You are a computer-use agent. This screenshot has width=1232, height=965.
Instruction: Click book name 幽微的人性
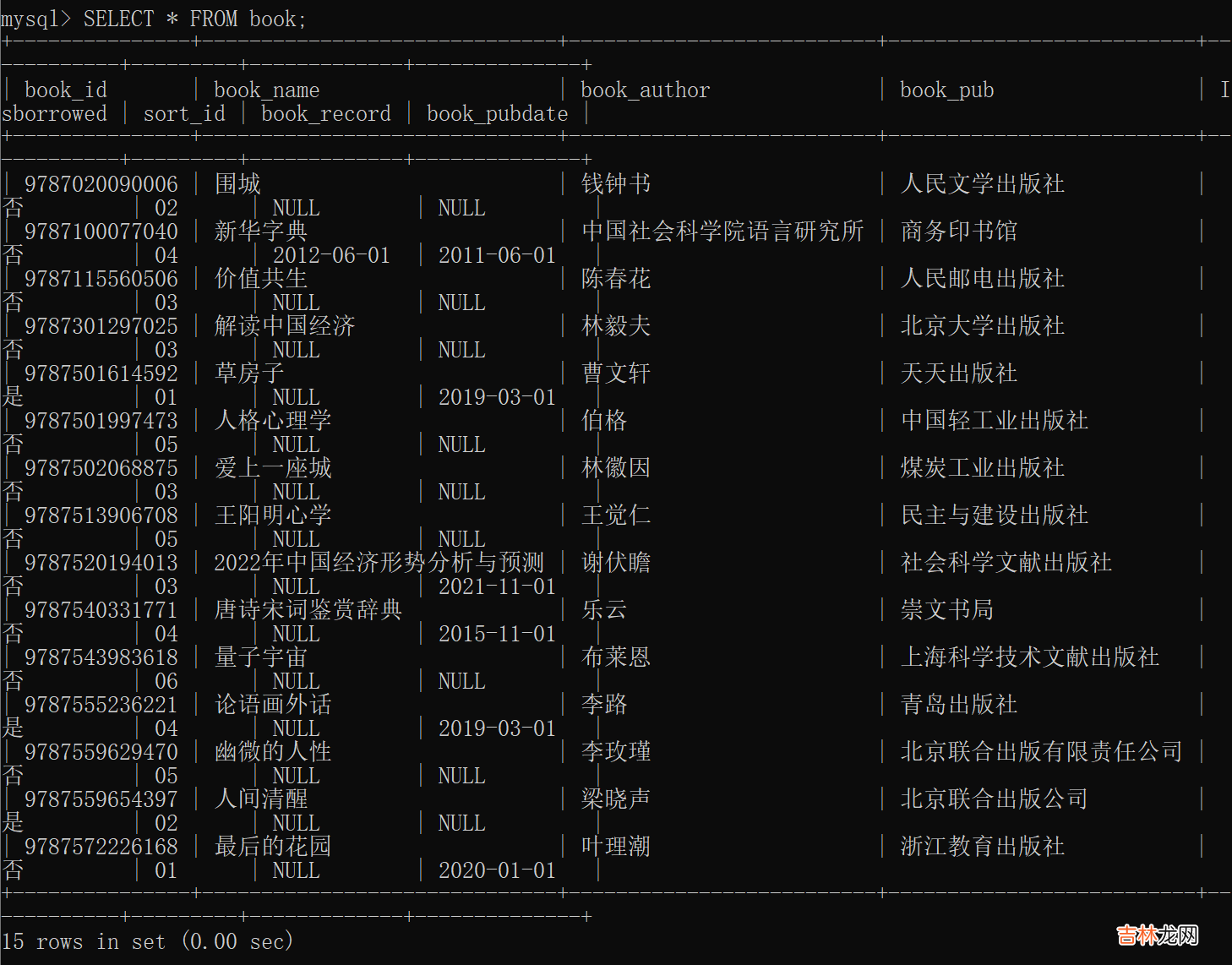(273, 752)
